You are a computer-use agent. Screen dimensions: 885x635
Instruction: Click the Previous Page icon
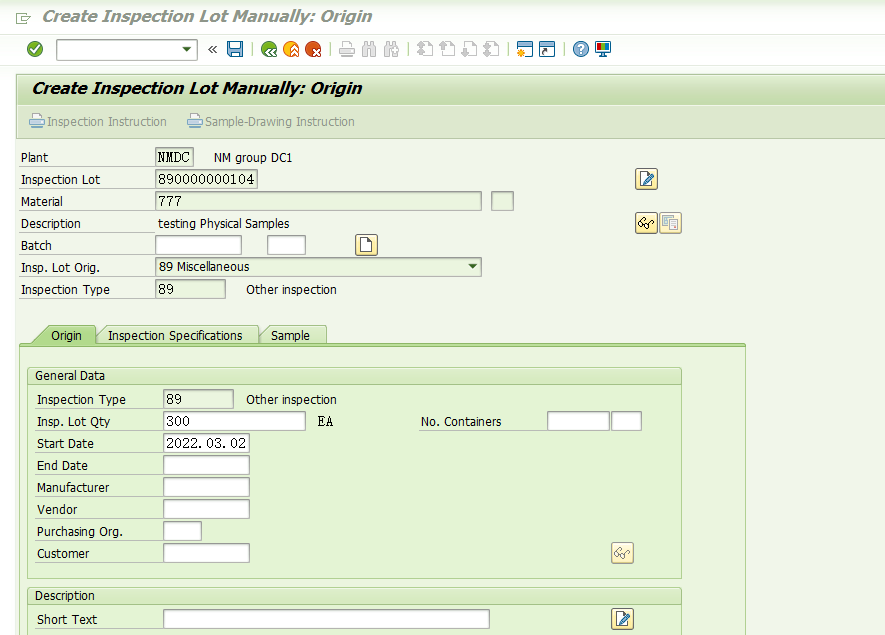(447, 50)
